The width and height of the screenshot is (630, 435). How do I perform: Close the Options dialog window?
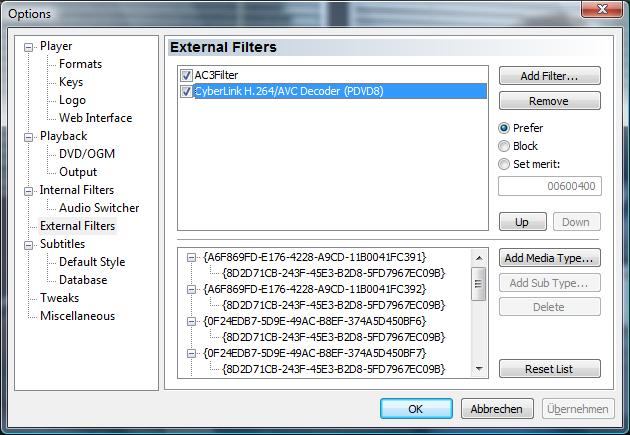[602, 9]
